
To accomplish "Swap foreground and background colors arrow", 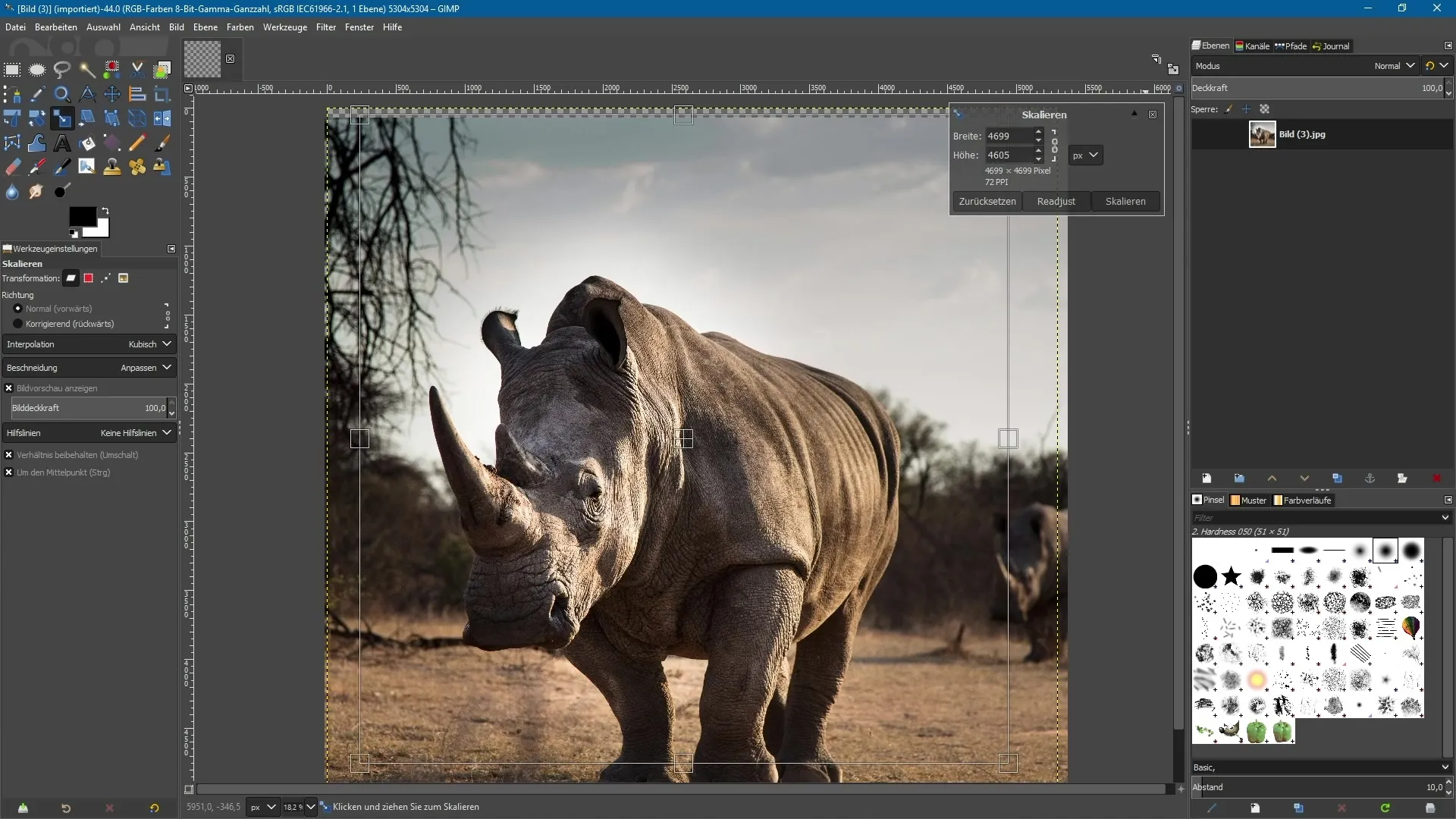I will pos(105,211).
